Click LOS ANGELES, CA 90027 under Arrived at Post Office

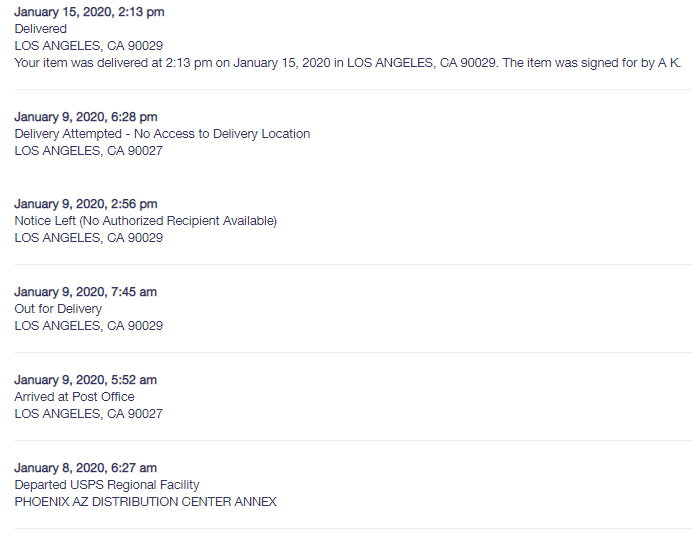[89, 414]
